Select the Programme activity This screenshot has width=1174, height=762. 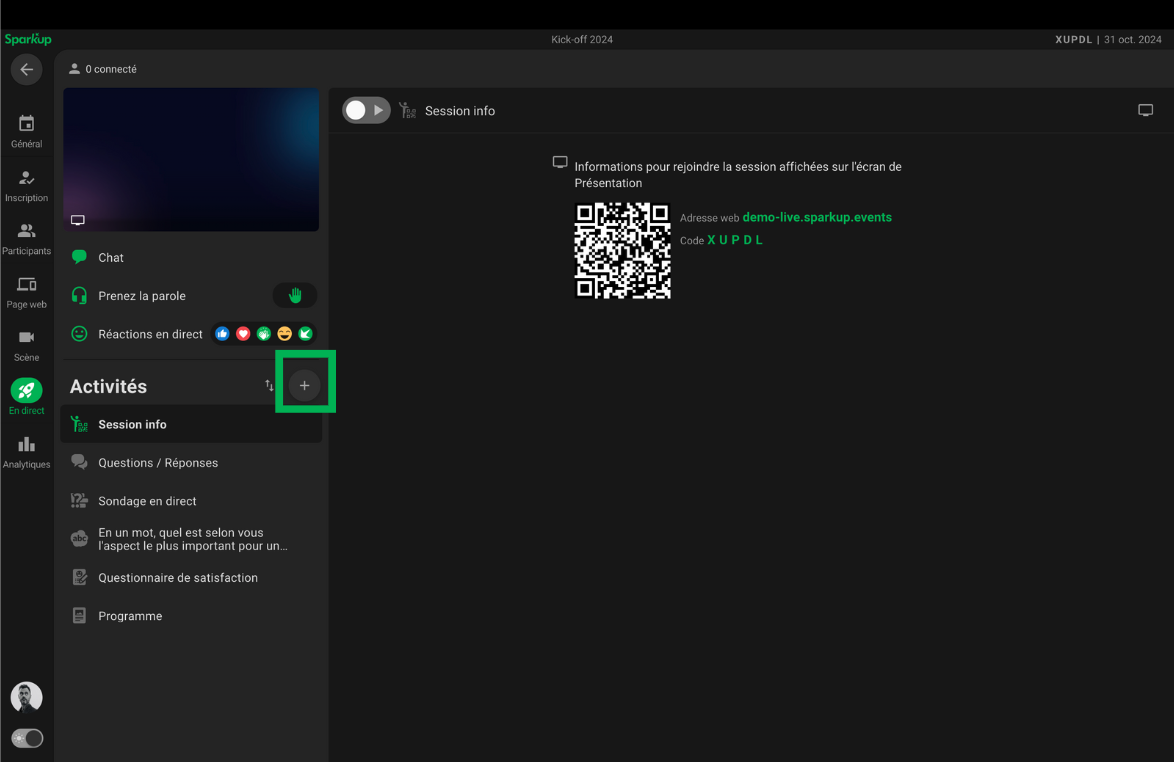click(x=130, y=616)
